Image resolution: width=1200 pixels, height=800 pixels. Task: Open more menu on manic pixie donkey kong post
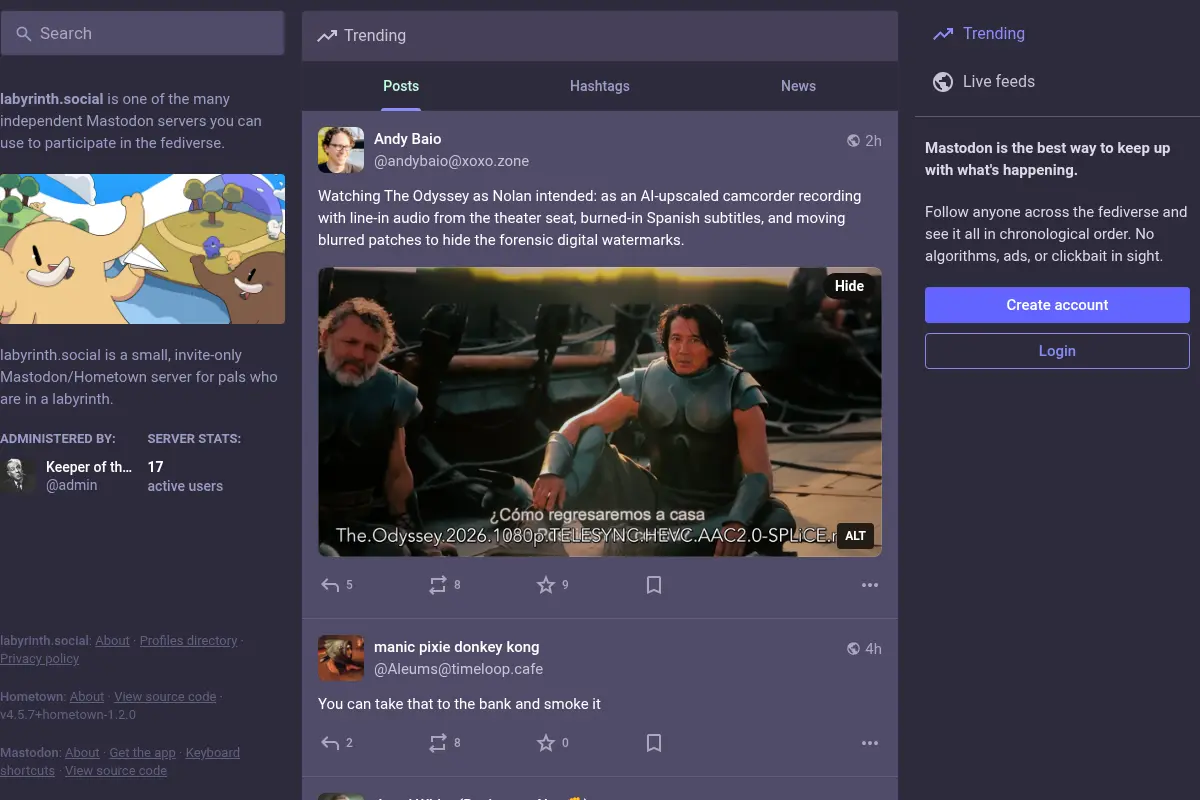point(870,743)
